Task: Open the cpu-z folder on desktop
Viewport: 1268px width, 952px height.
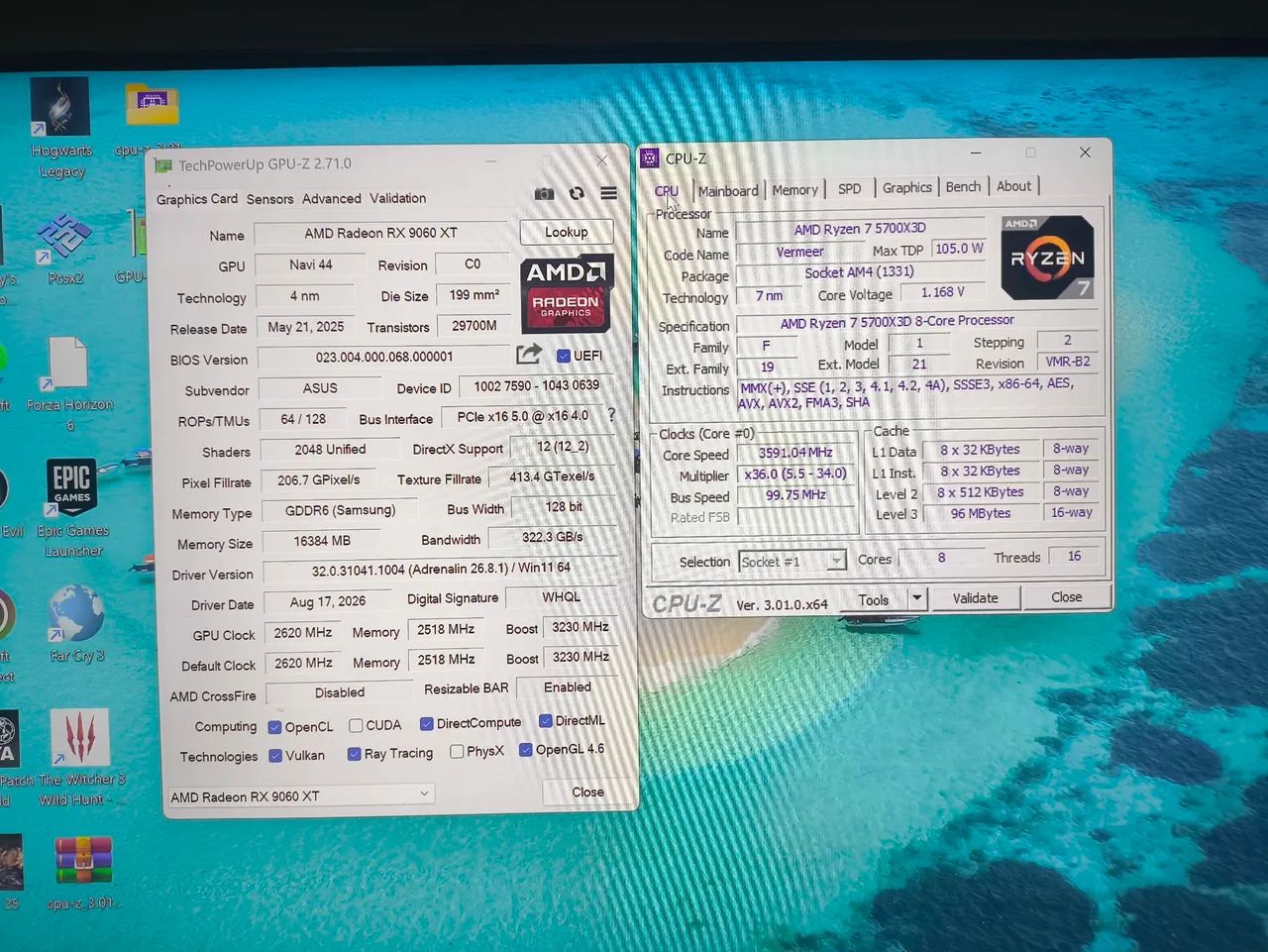Action: click(152, 119)
